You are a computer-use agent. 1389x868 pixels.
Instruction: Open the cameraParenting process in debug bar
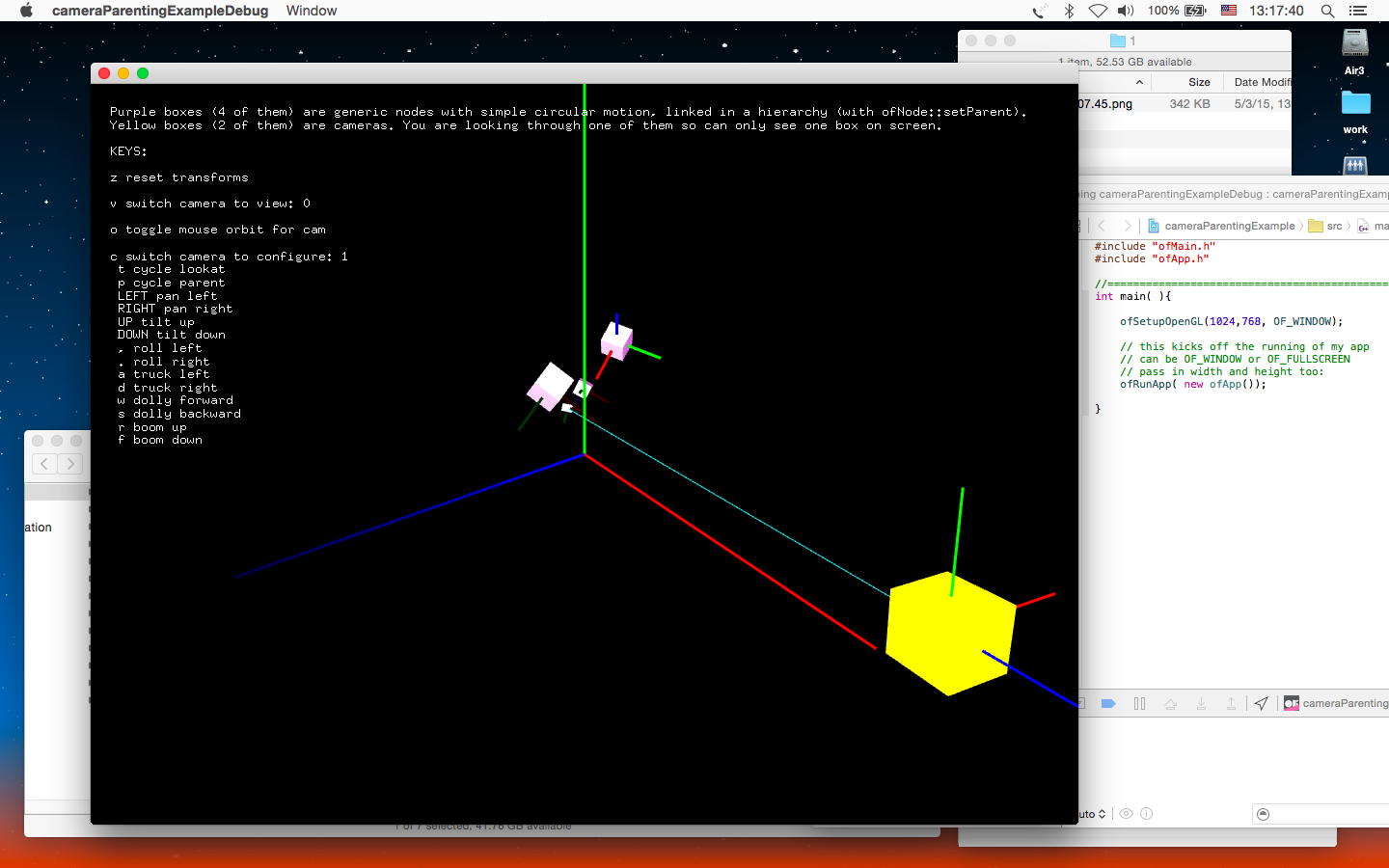click(x=1337, y=703)
